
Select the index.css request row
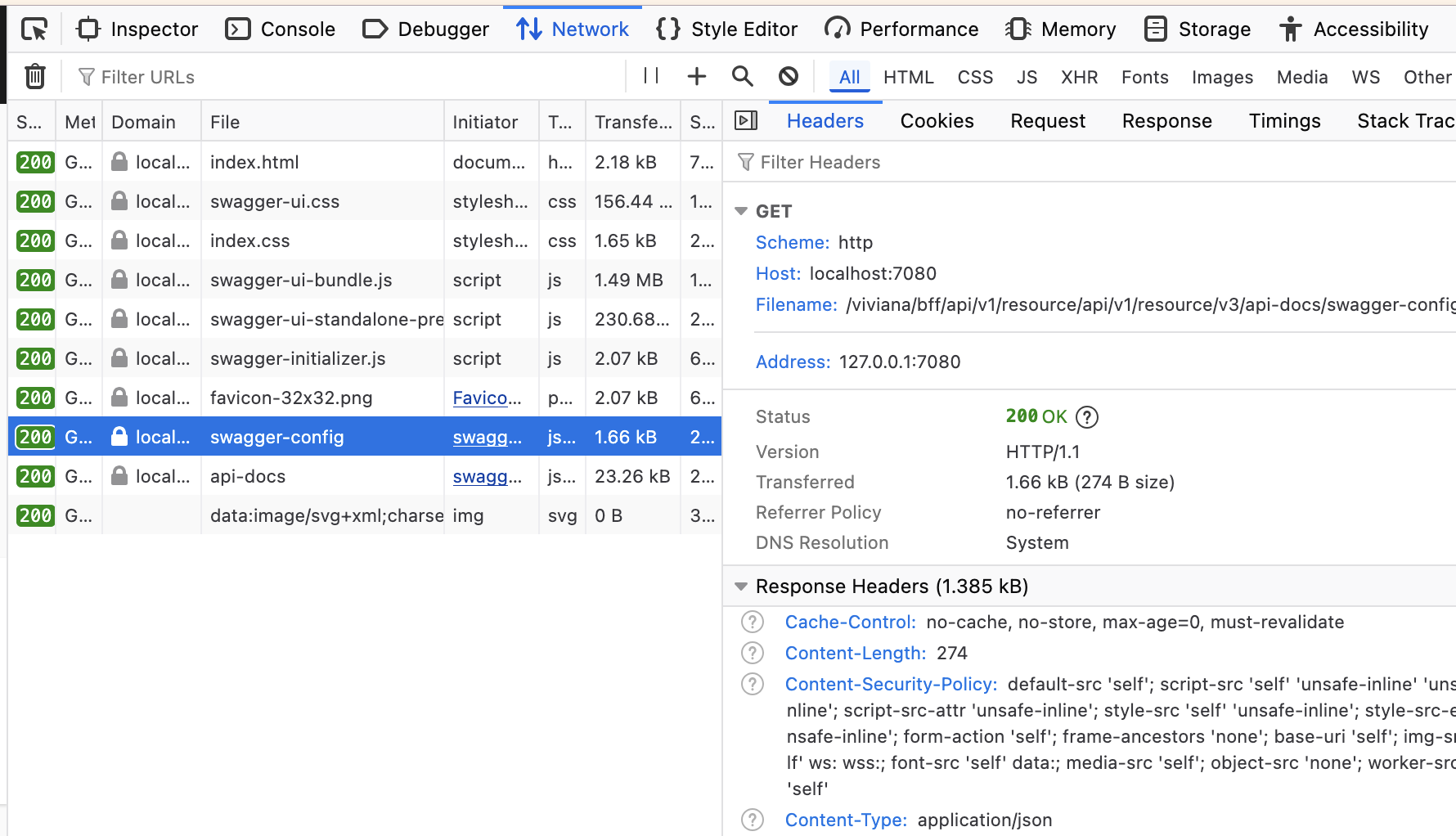coord(365,240)
